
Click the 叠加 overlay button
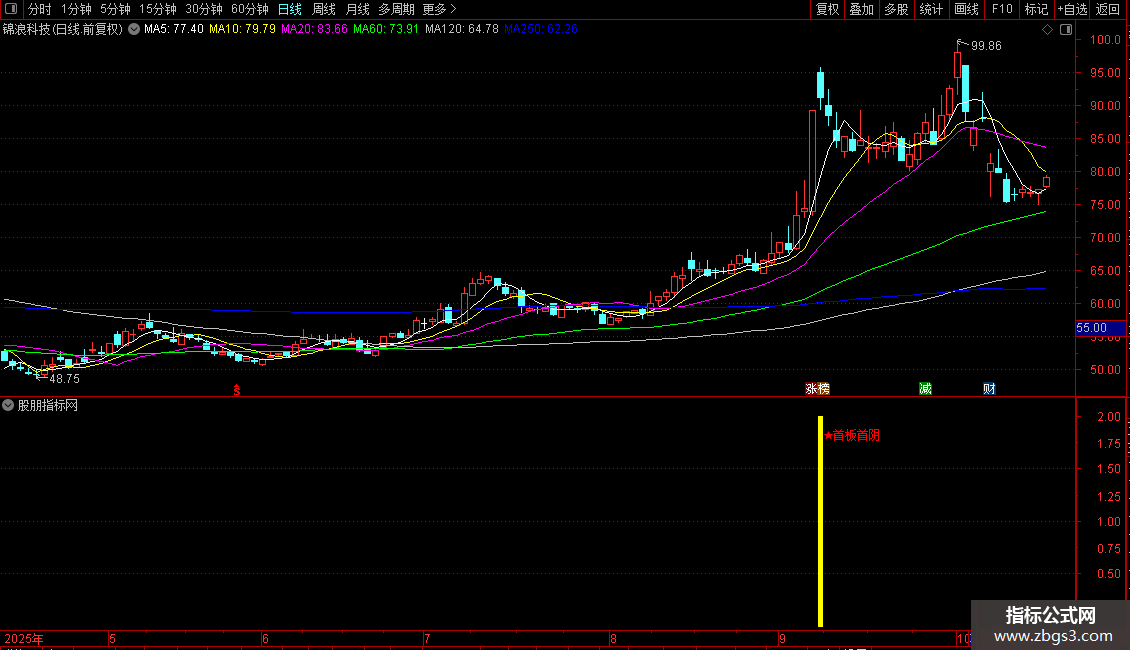[x=861, y=9]
